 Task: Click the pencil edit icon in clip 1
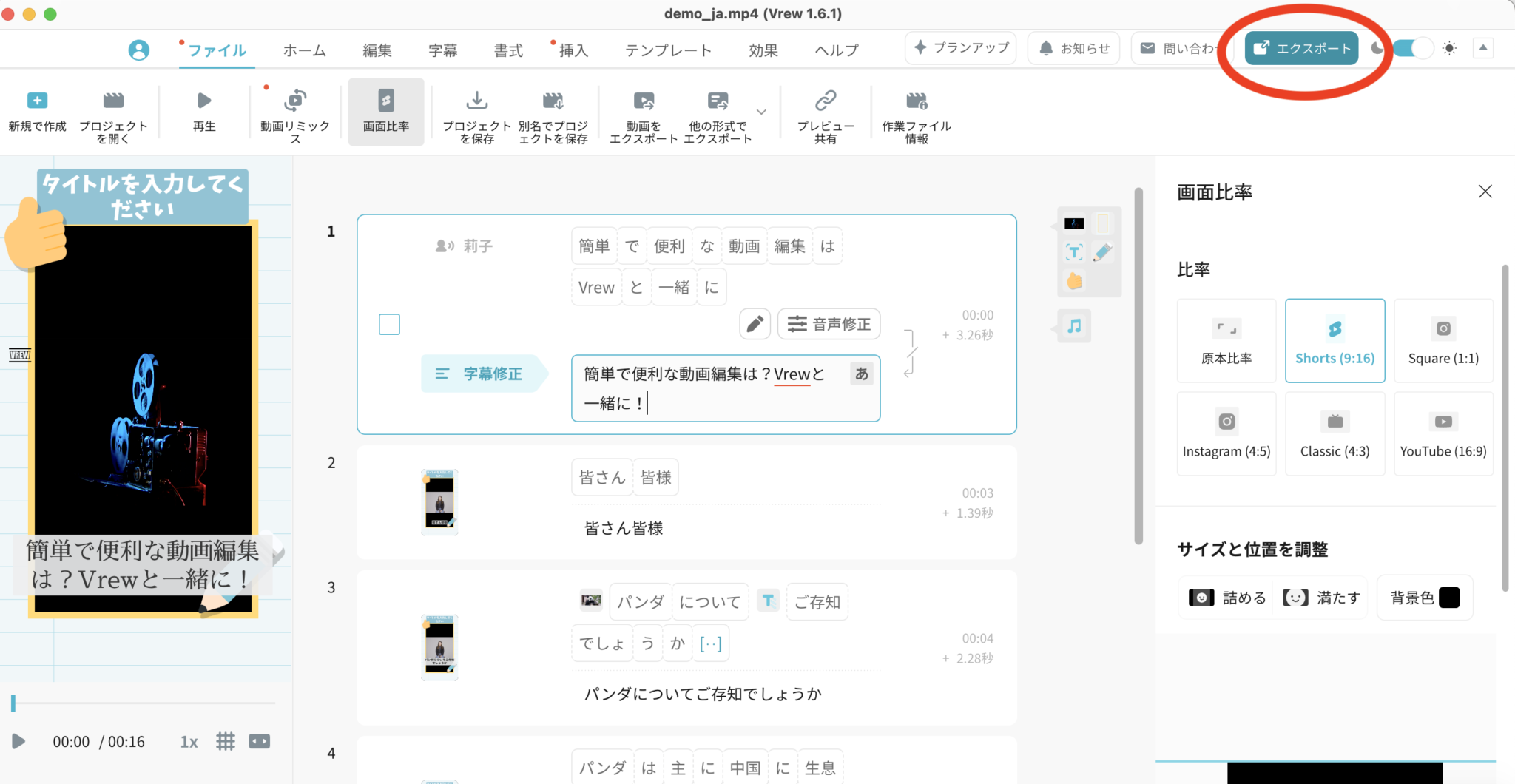(755, 324)
